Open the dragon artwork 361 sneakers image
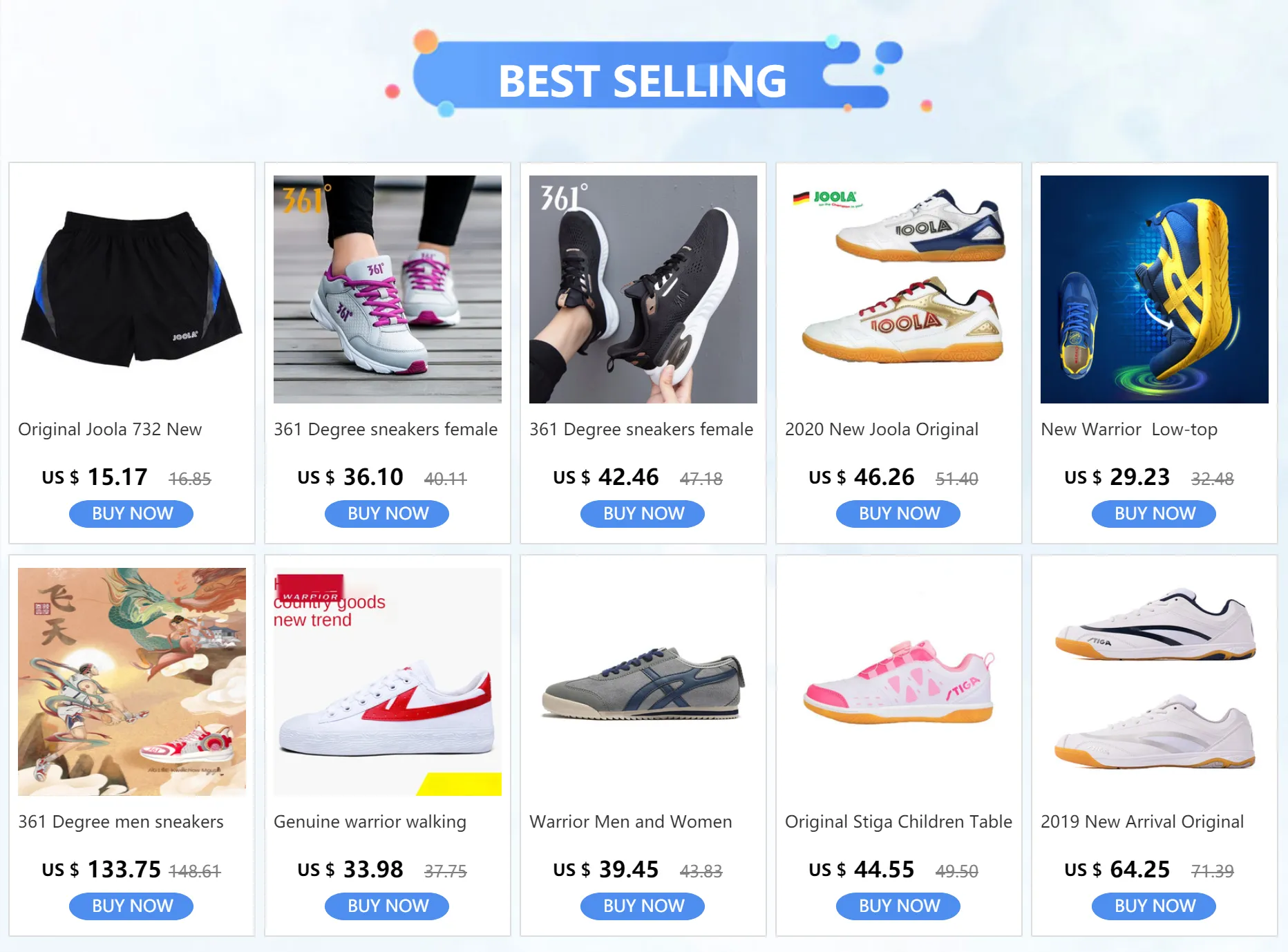Screen dimensions: 1288x952 click(x=132, y=682)
